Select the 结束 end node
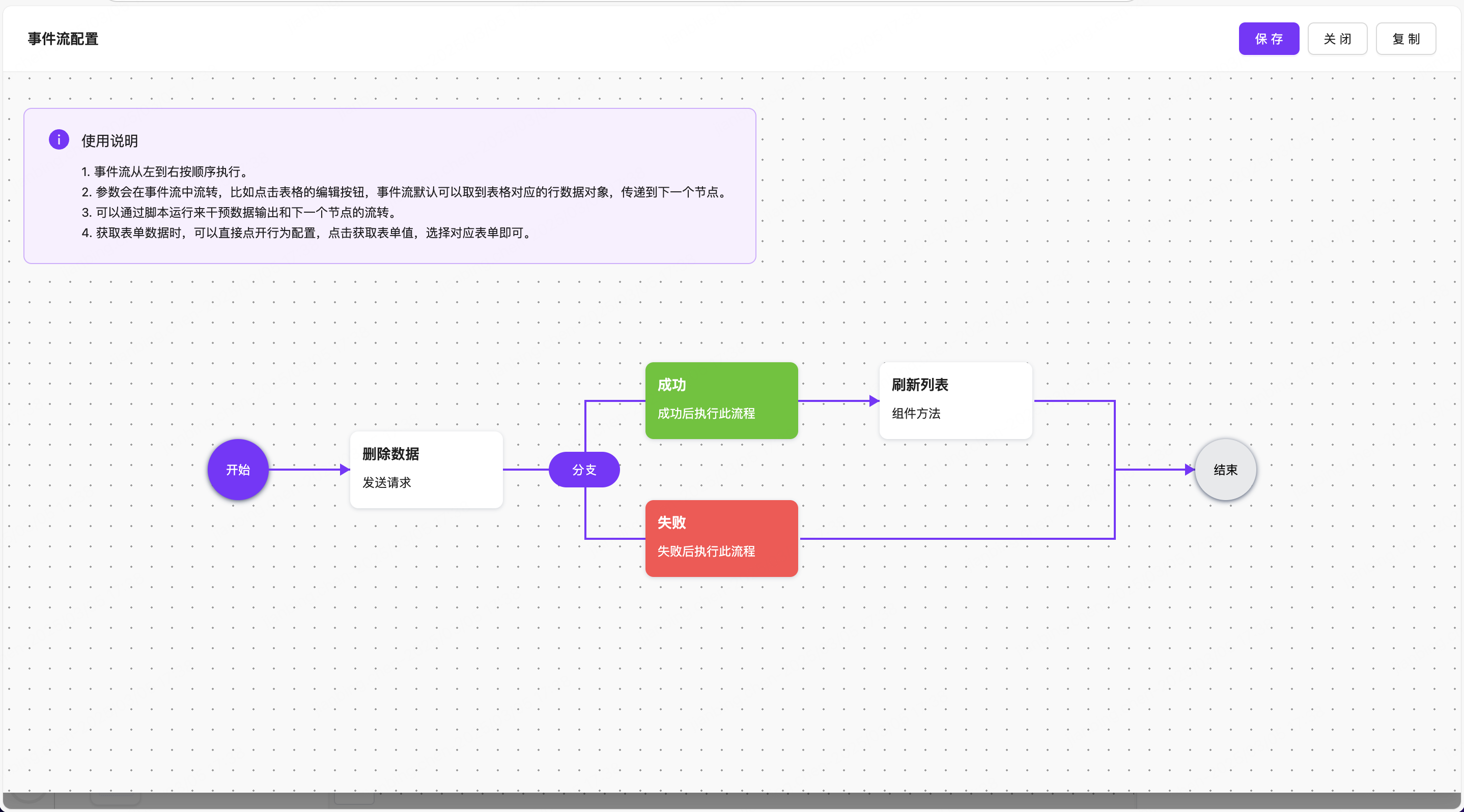 pos(1225,470)
